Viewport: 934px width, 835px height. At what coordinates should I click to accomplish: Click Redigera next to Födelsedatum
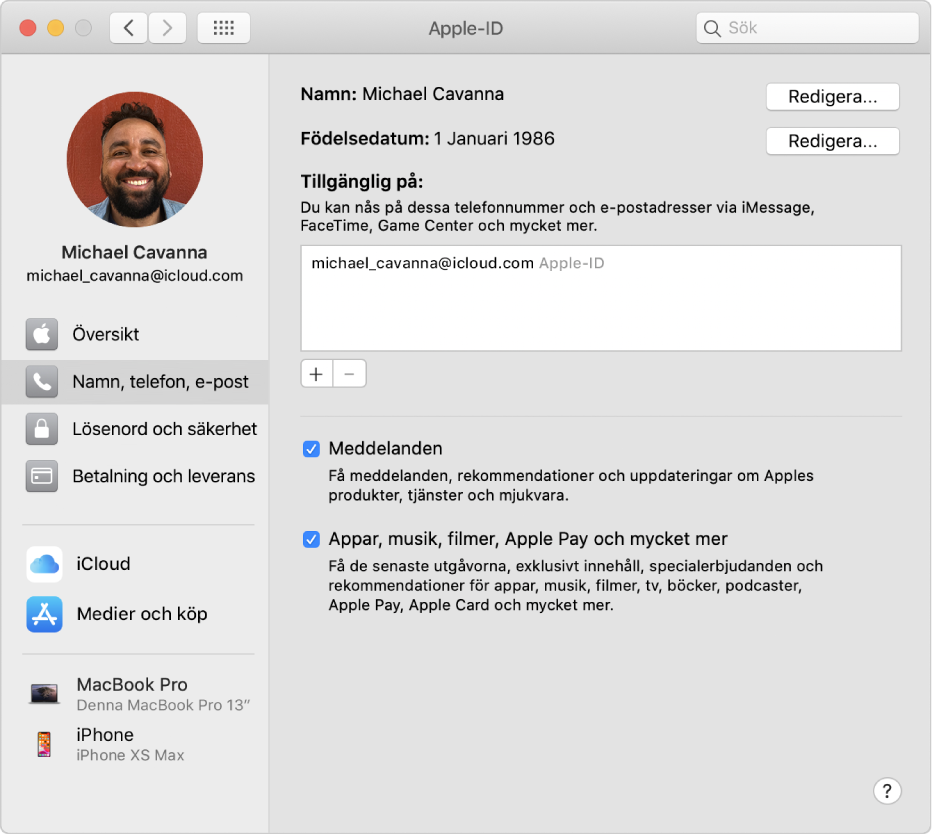click(x=832, y=141)
